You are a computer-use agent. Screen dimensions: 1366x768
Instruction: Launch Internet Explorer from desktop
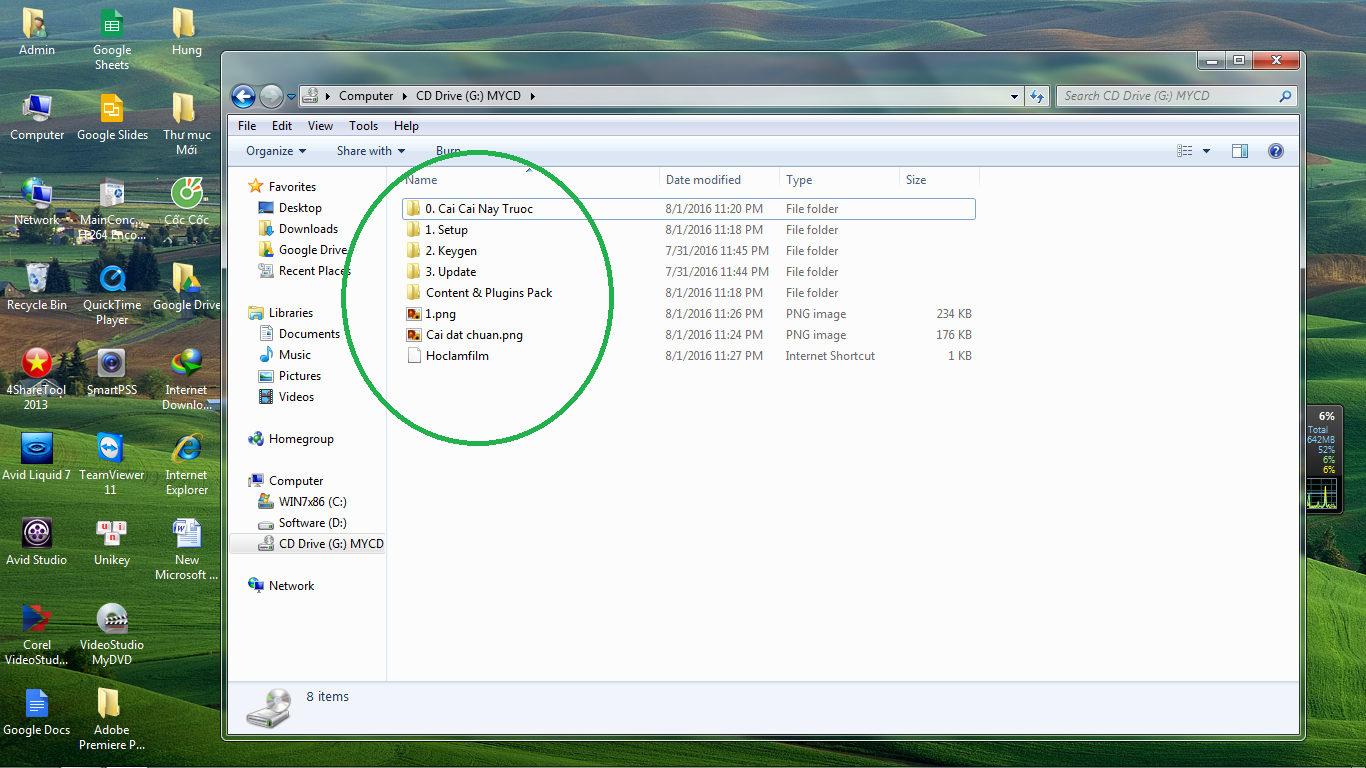coord(186,464)
